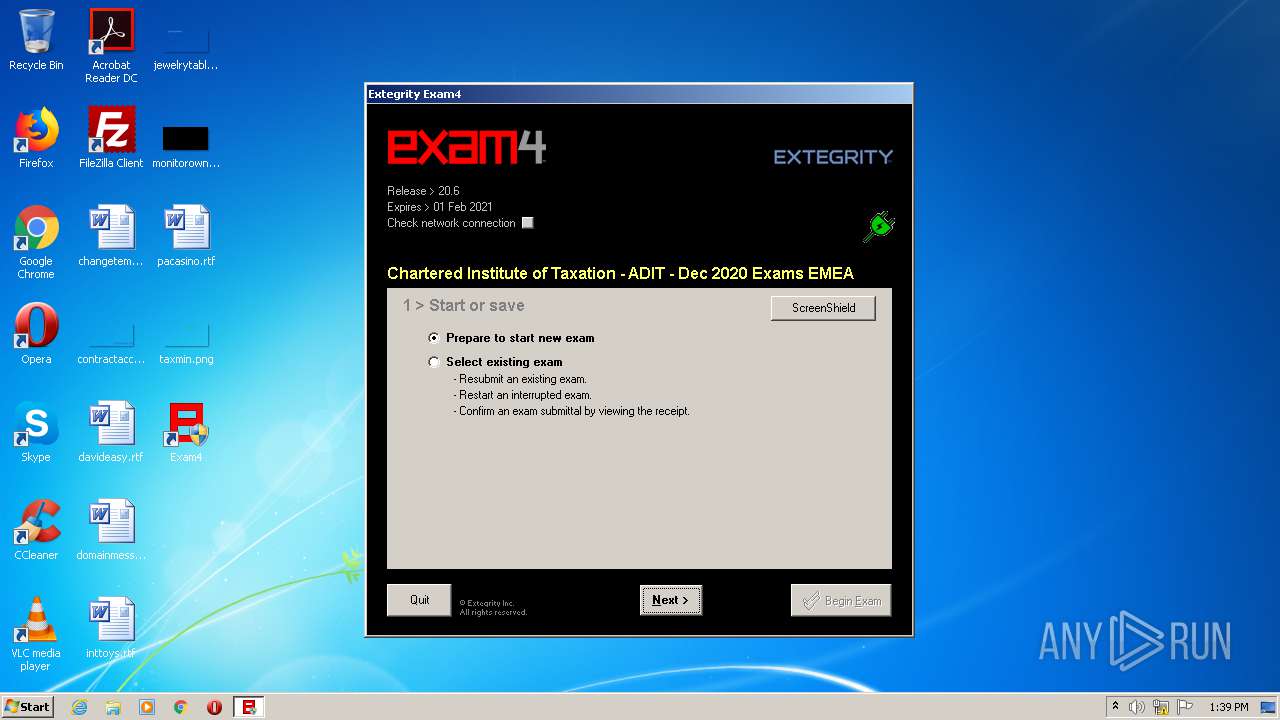
Task: Launch Internet Explorer from taskbar
Action: (79, 707)
